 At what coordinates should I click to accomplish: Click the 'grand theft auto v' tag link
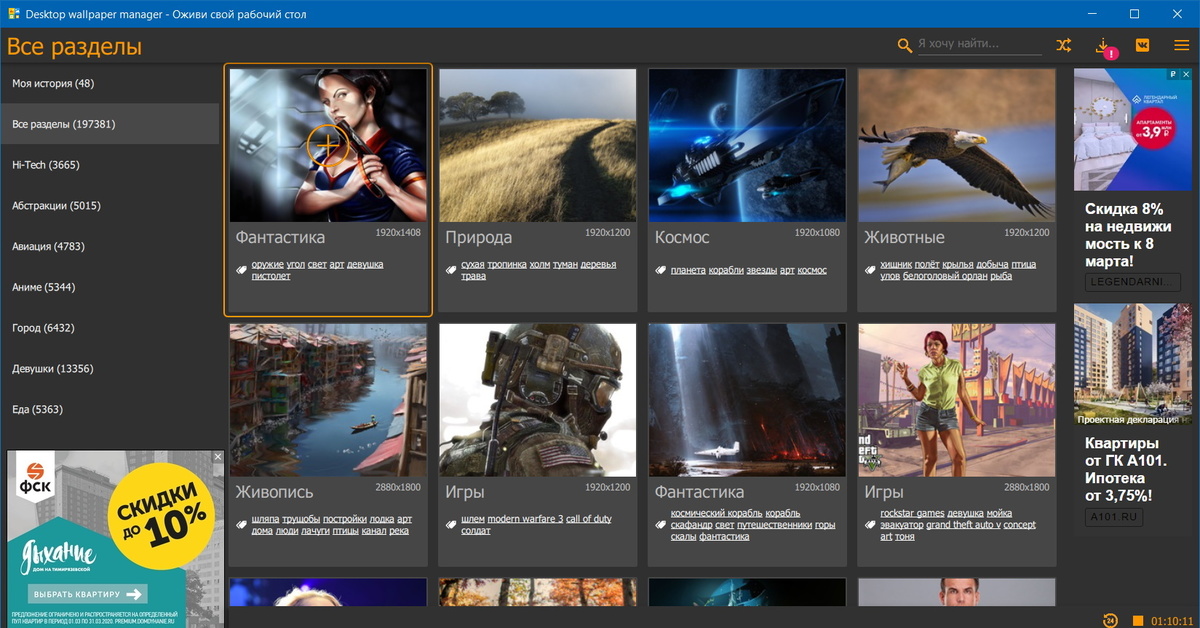[x=962, y=525]
